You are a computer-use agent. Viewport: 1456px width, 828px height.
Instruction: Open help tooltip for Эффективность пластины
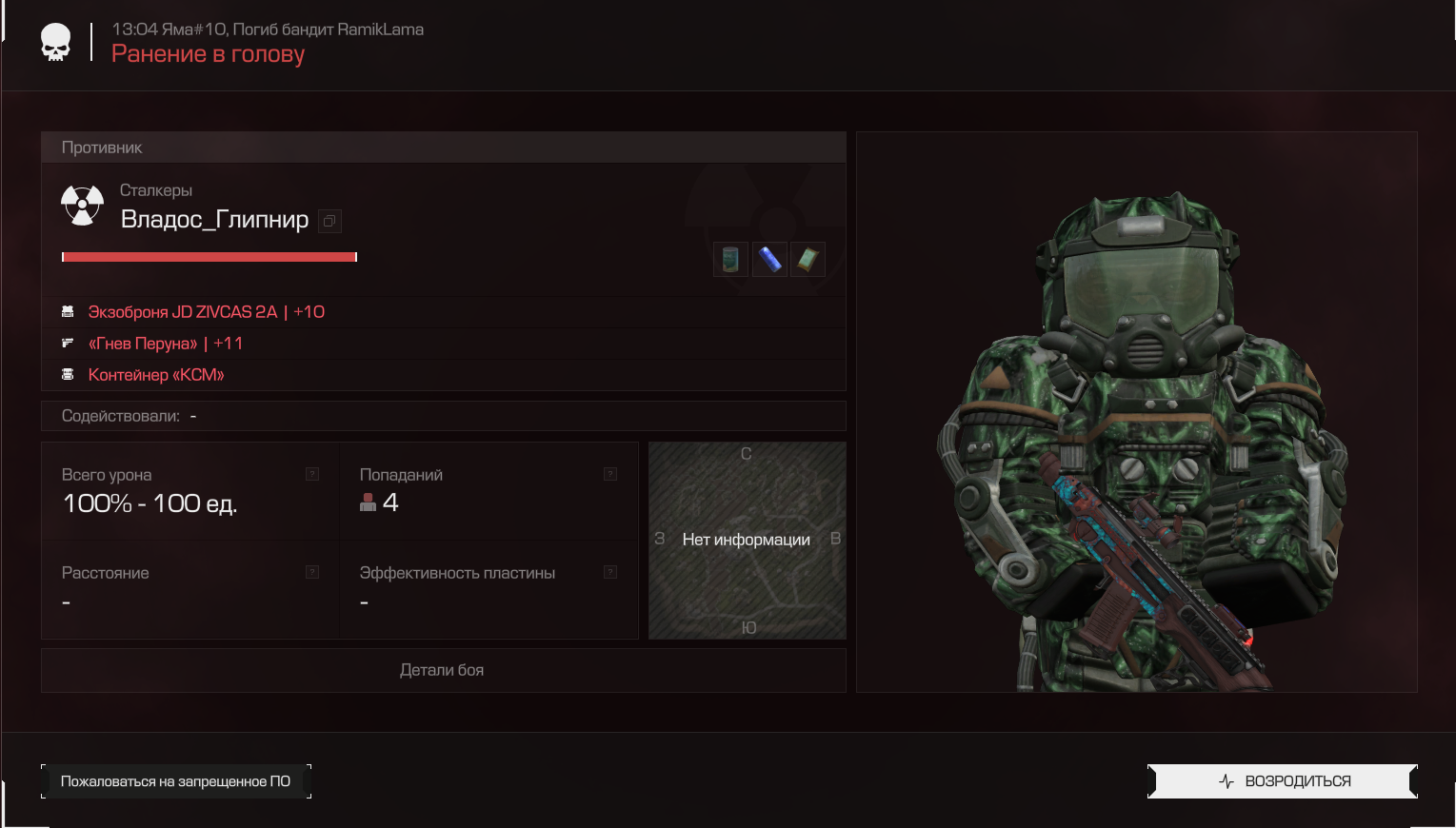pyautogui.click(x=610, y=572)
